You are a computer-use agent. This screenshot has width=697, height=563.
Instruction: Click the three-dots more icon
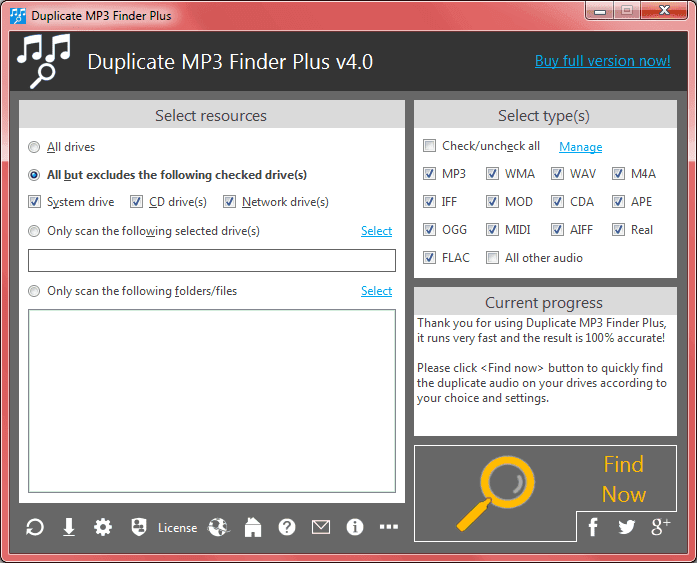(x=389, y=527)
